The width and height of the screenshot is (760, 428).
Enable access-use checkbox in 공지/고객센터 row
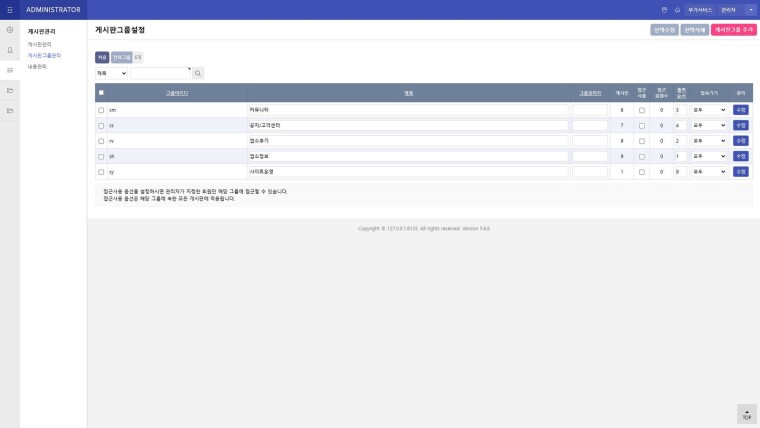coord(642,126)
